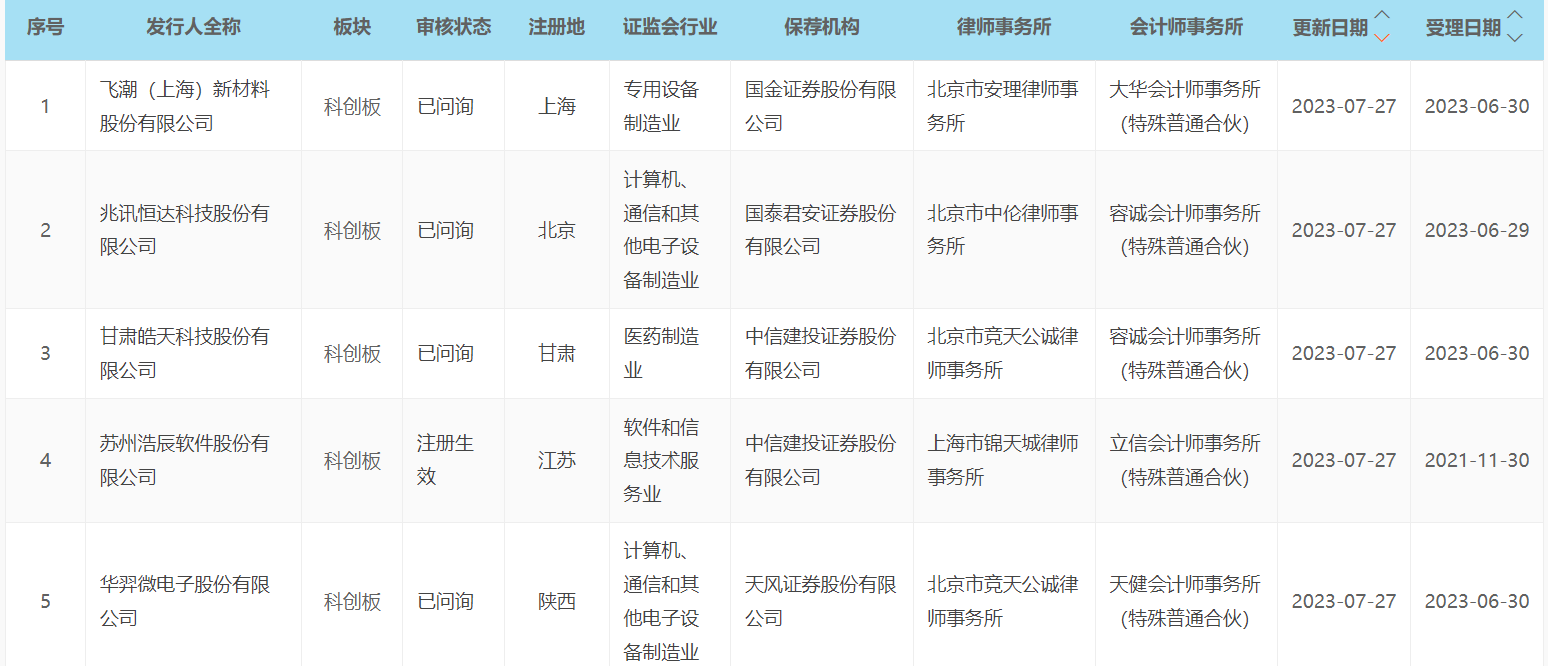Sort 更新日期 ascending with the up arrow
Image resolution: width=1548 pixels, height=666 pixels.
coord(1382,16)
